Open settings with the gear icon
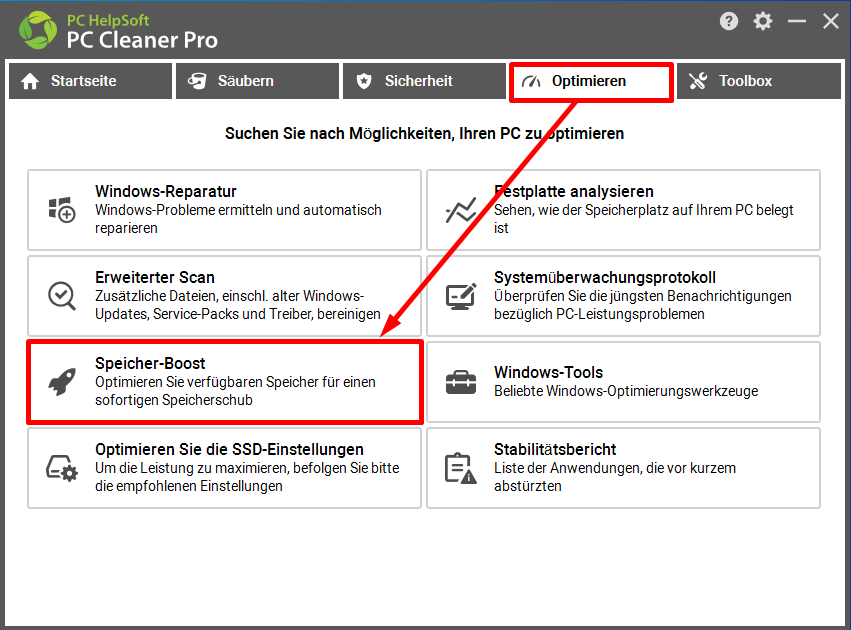 pyautogui.click(x=763, y=21)
